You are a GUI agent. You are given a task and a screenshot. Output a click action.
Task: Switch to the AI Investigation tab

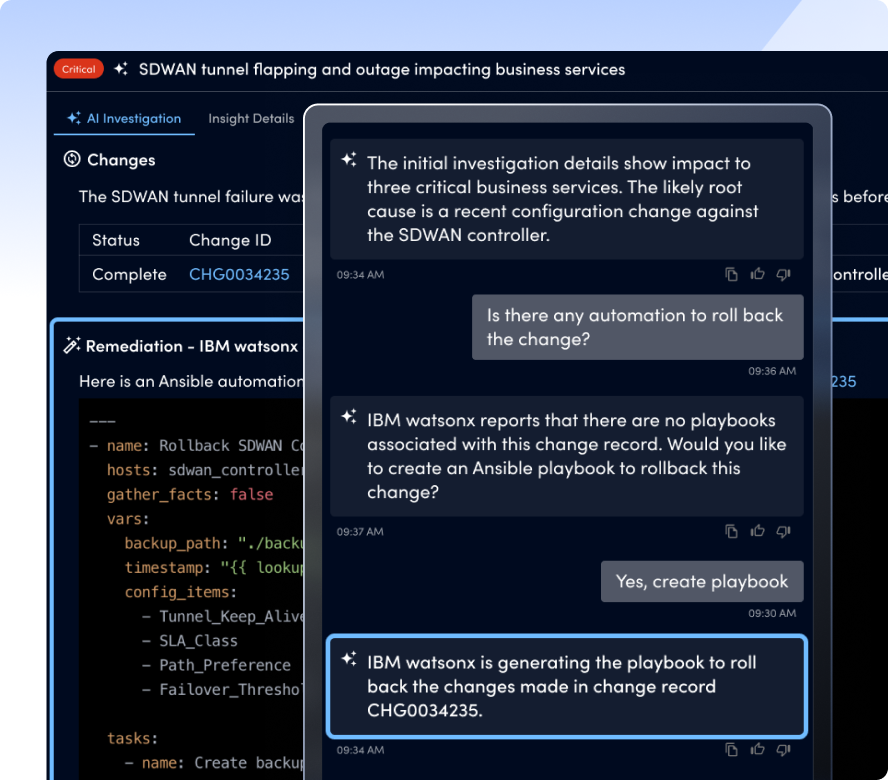(124, 118)
